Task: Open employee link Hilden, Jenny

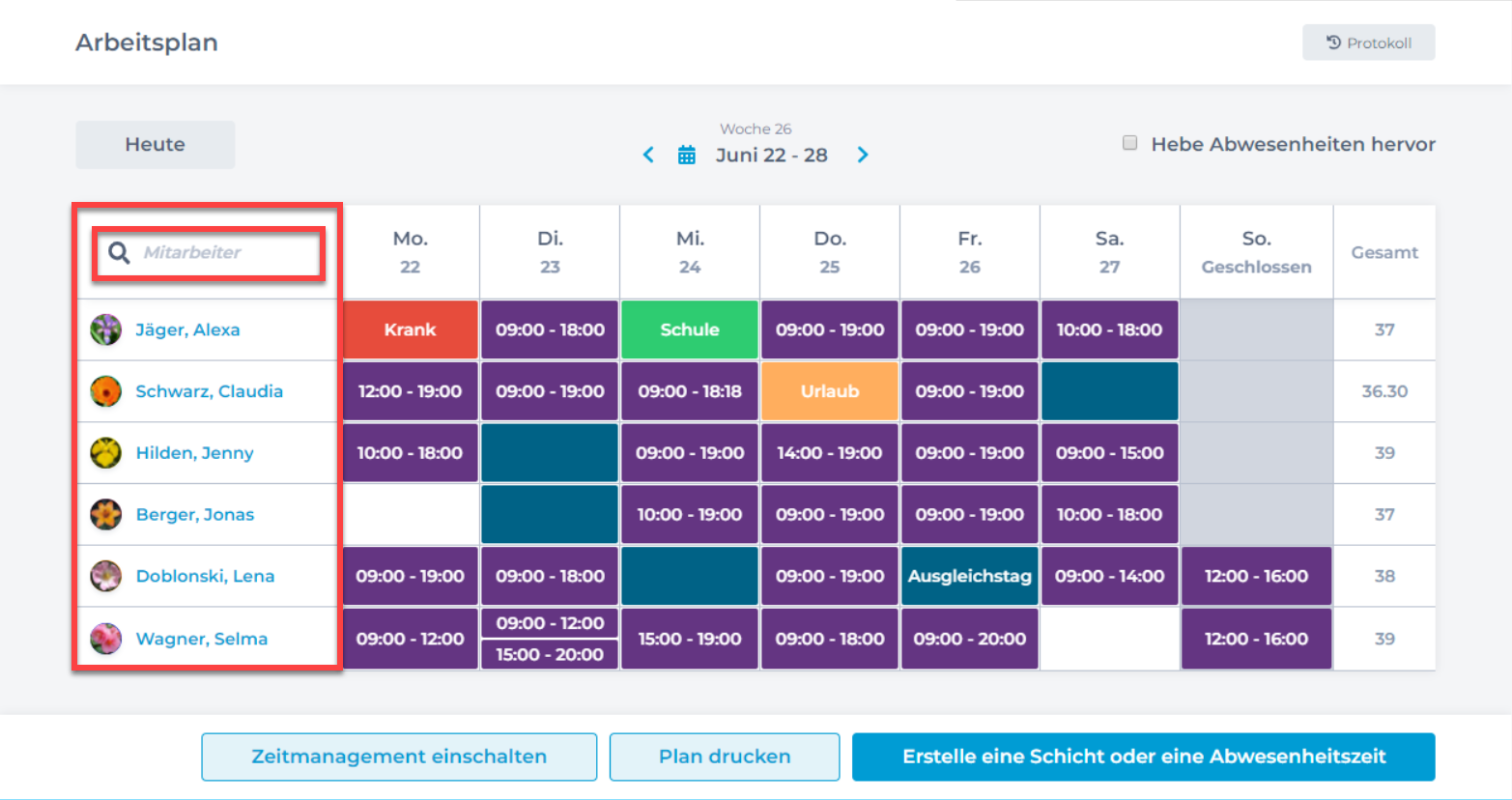Action: [x=194, y=453]
